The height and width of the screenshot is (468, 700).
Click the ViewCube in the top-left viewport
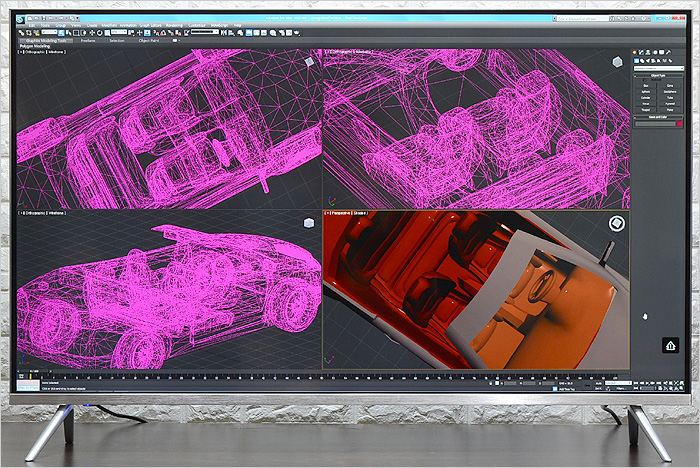pos(309,61)
